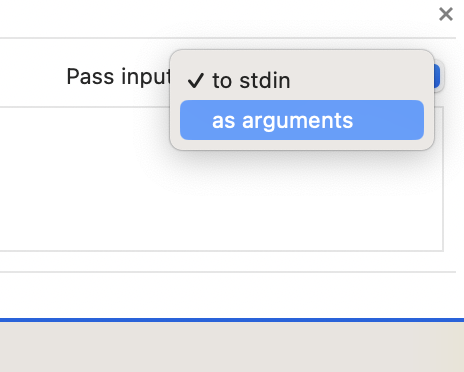The width and height of the screenshot is (464, 372).
Task: Click the blue button edge right of the popup
Action: [x=437, y=76]
